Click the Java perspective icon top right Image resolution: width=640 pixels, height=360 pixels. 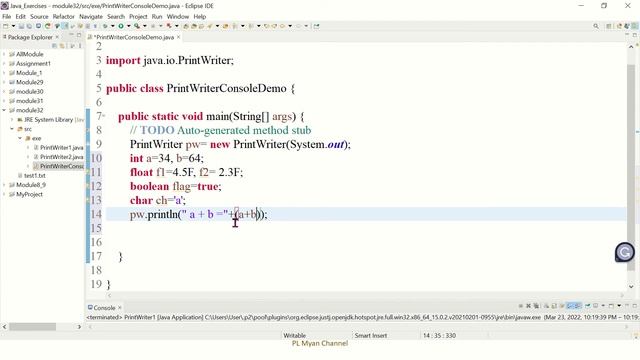pos(635,26)
